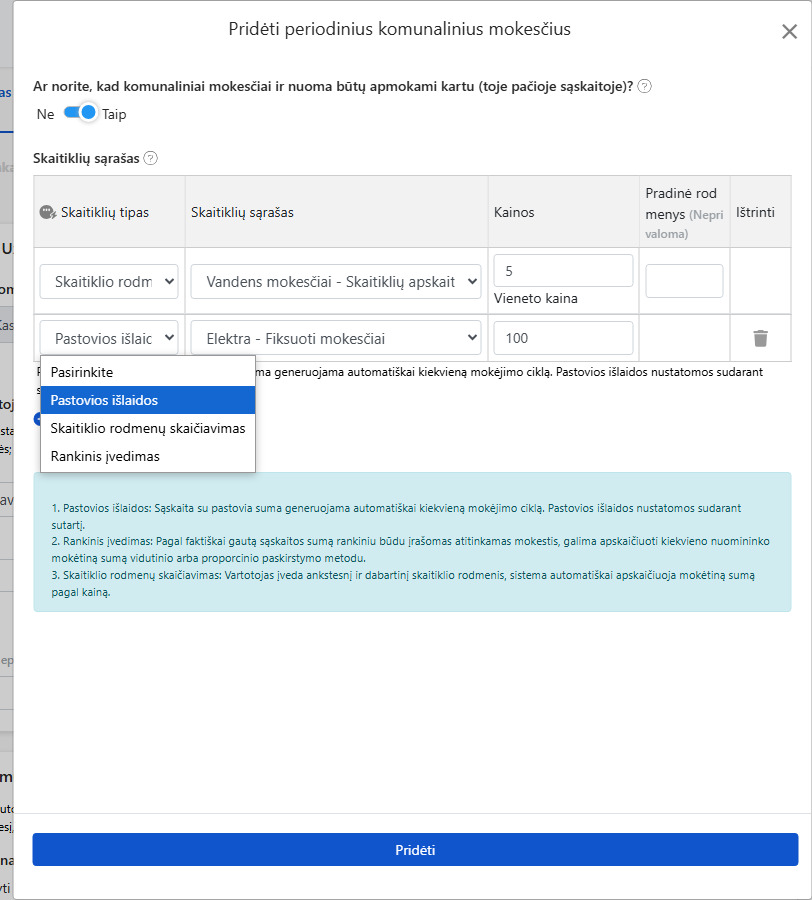This screenshot has width=812, height=900.
Task: Click Vieneto kaina label
Action: pos(535,298)
